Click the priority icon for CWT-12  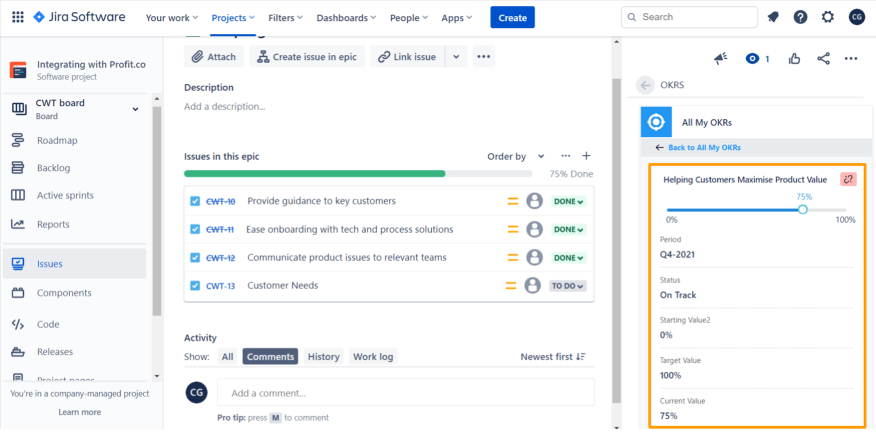[x=513, y=257]
